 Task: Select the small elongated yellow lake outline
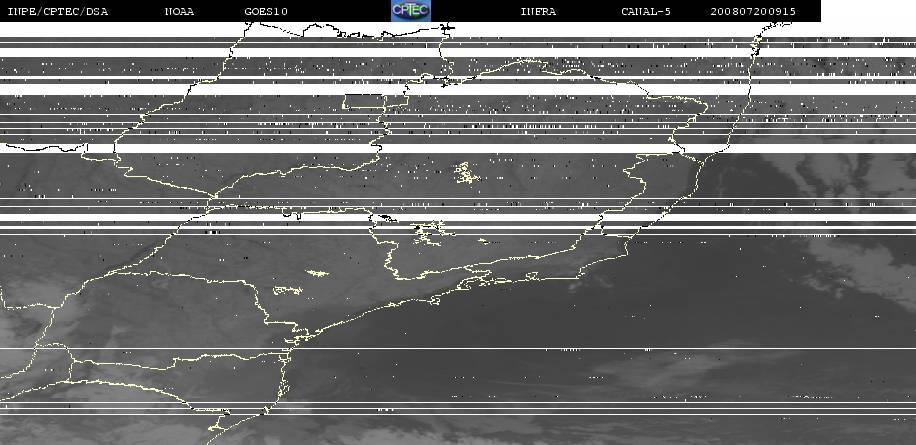(x=317, y=273)
